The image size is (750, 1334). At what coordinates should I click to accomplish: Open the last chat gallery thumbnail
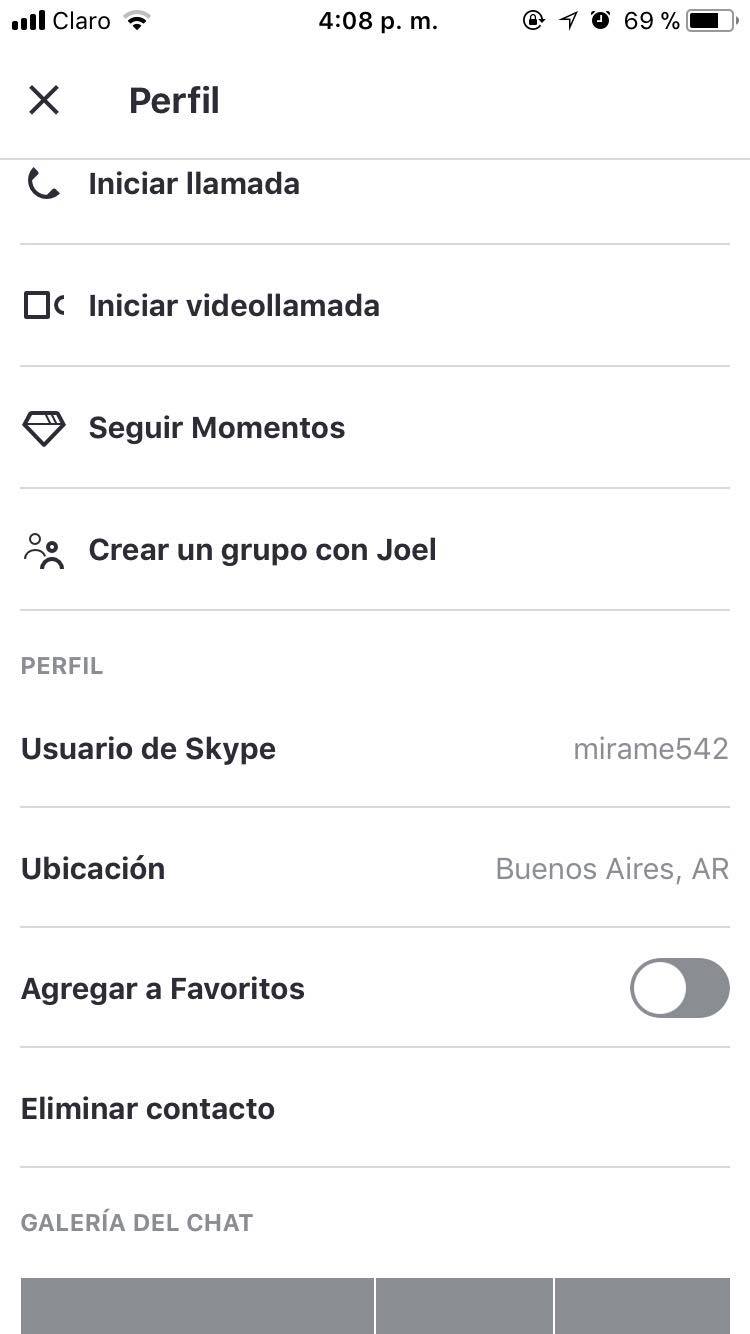pyautogui.click(x=643, y=1306)
